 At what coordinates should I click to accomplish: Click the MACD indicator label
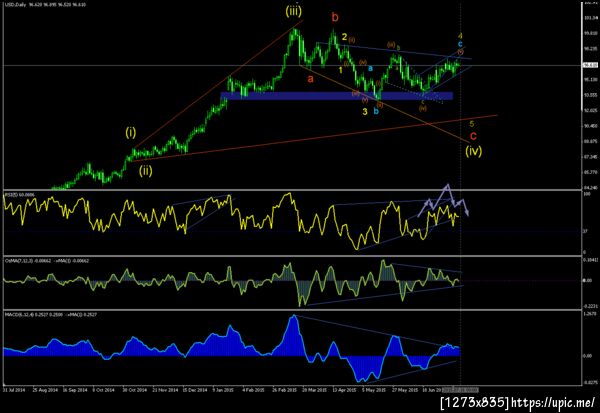(x=51, y=314)
